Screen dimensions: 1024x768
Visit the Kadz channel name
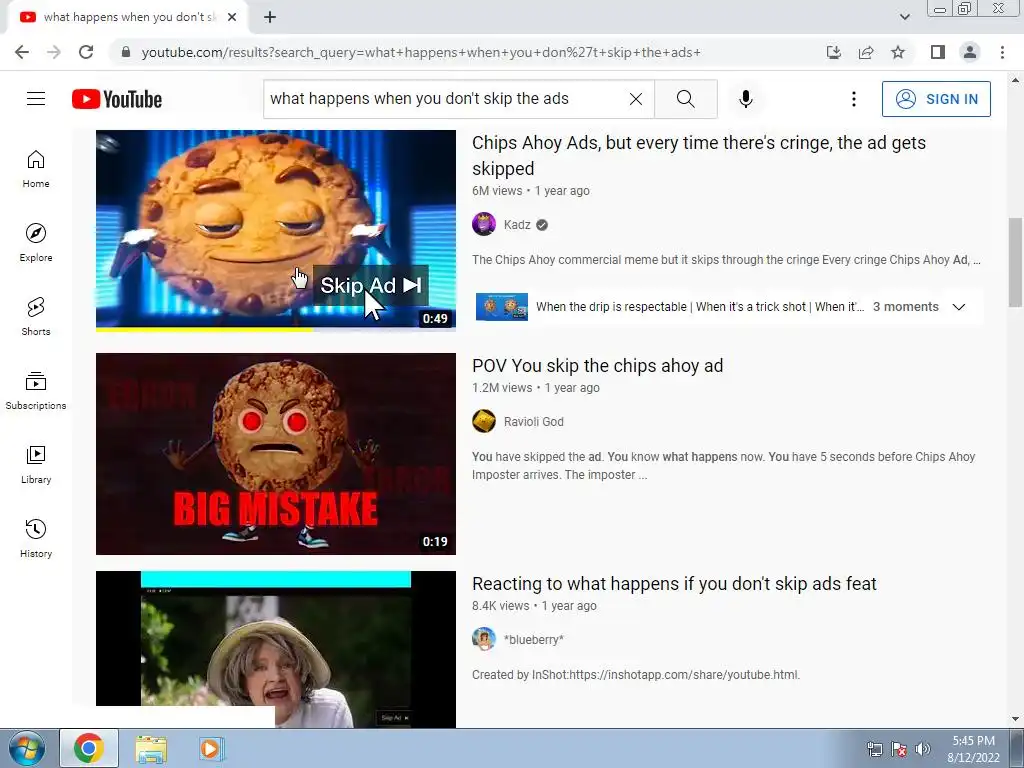click(517, 225)
